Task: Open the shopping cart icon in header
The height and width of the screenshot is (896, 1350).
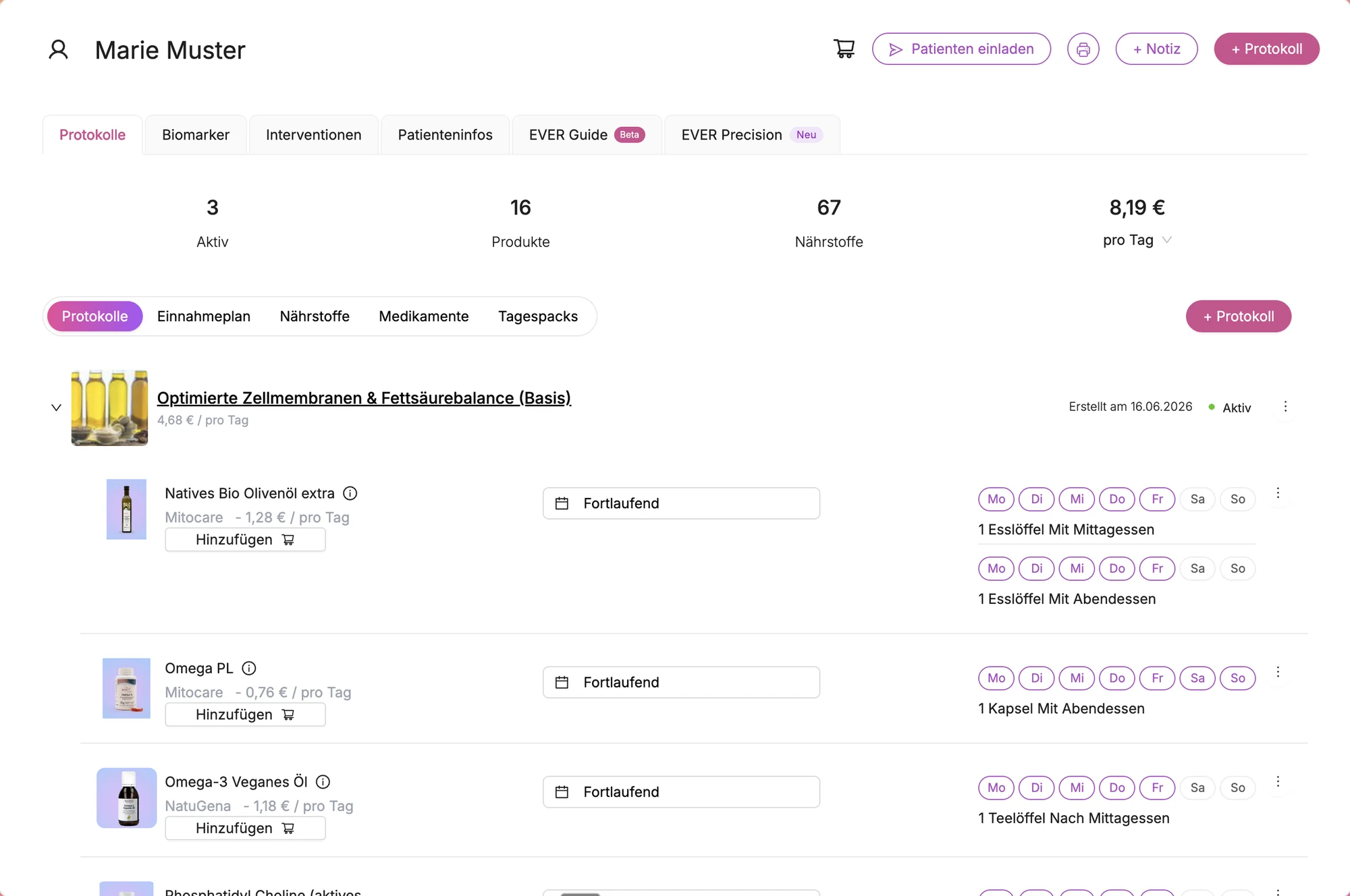Action: (844, 49)
